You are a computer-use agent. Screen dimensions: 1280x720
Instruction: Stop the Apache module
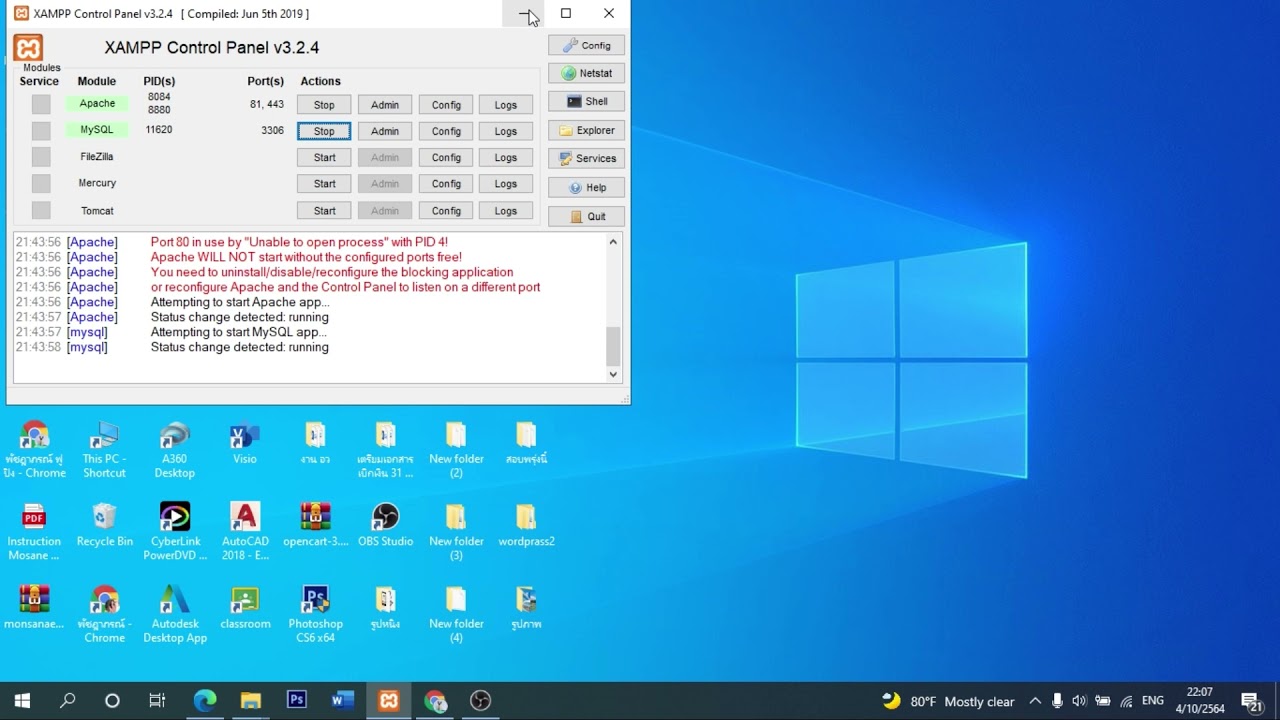pyautogui.click(x=324, y=105)
